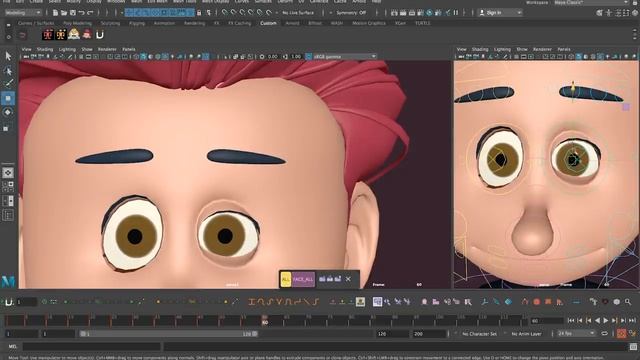Jump to the start of playback range
The height and width of the screenshot is (360, 640).
point(571,321)
